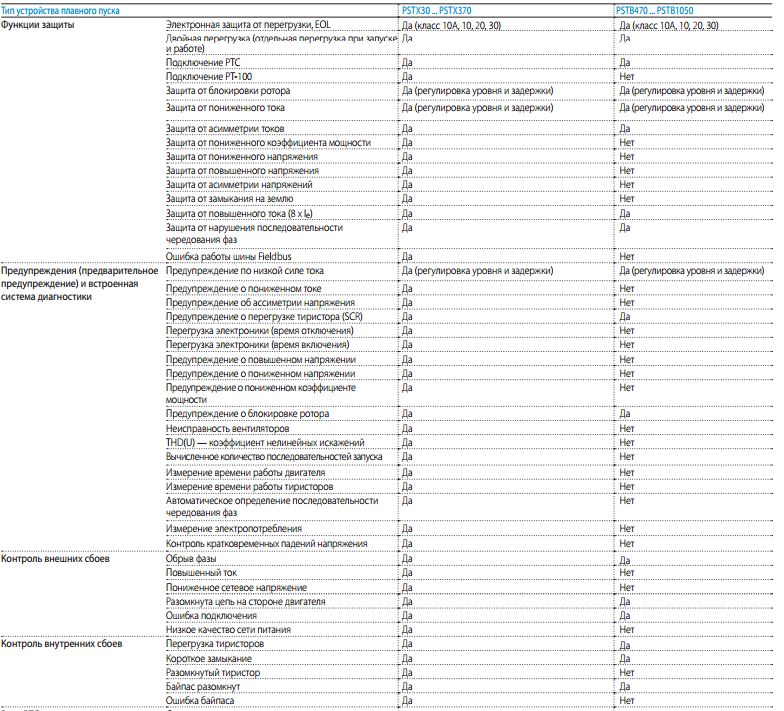Click 'Нет' in the Fieldbus error row
The image size is (784, 711).
coord(626,256)
